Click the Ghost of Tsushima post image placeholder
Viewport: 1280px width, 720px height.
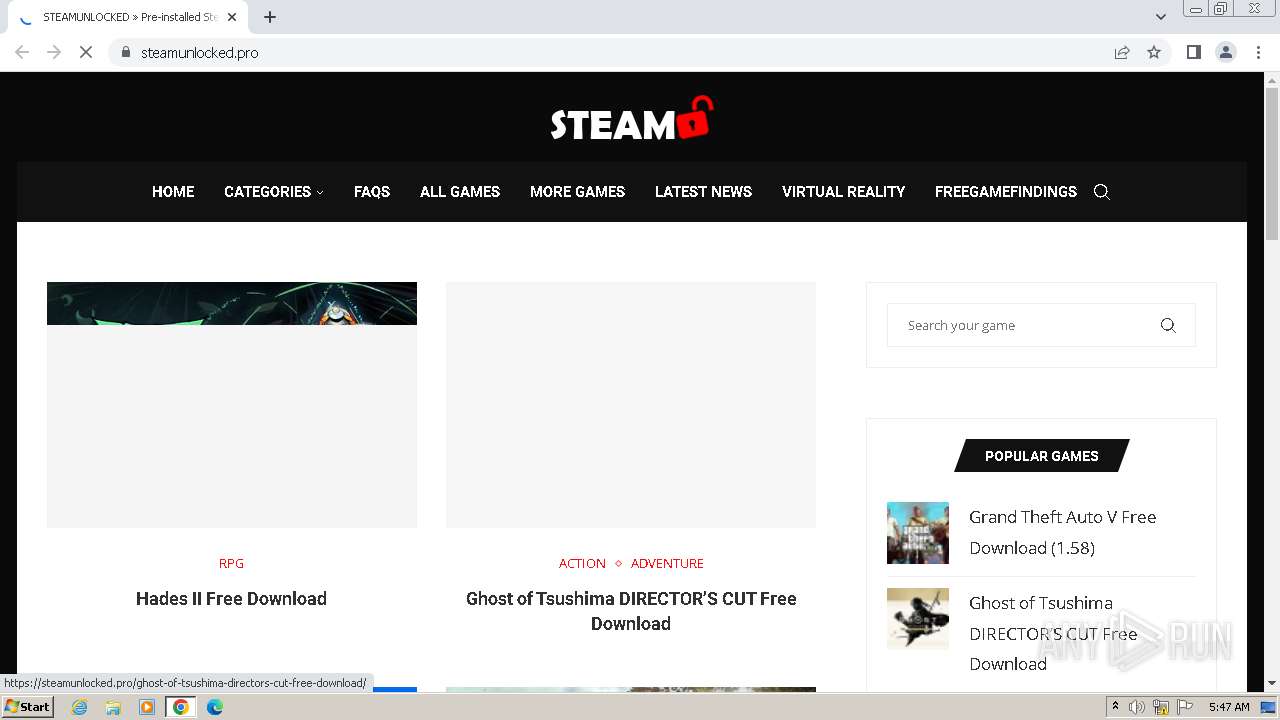coord(631,404)
